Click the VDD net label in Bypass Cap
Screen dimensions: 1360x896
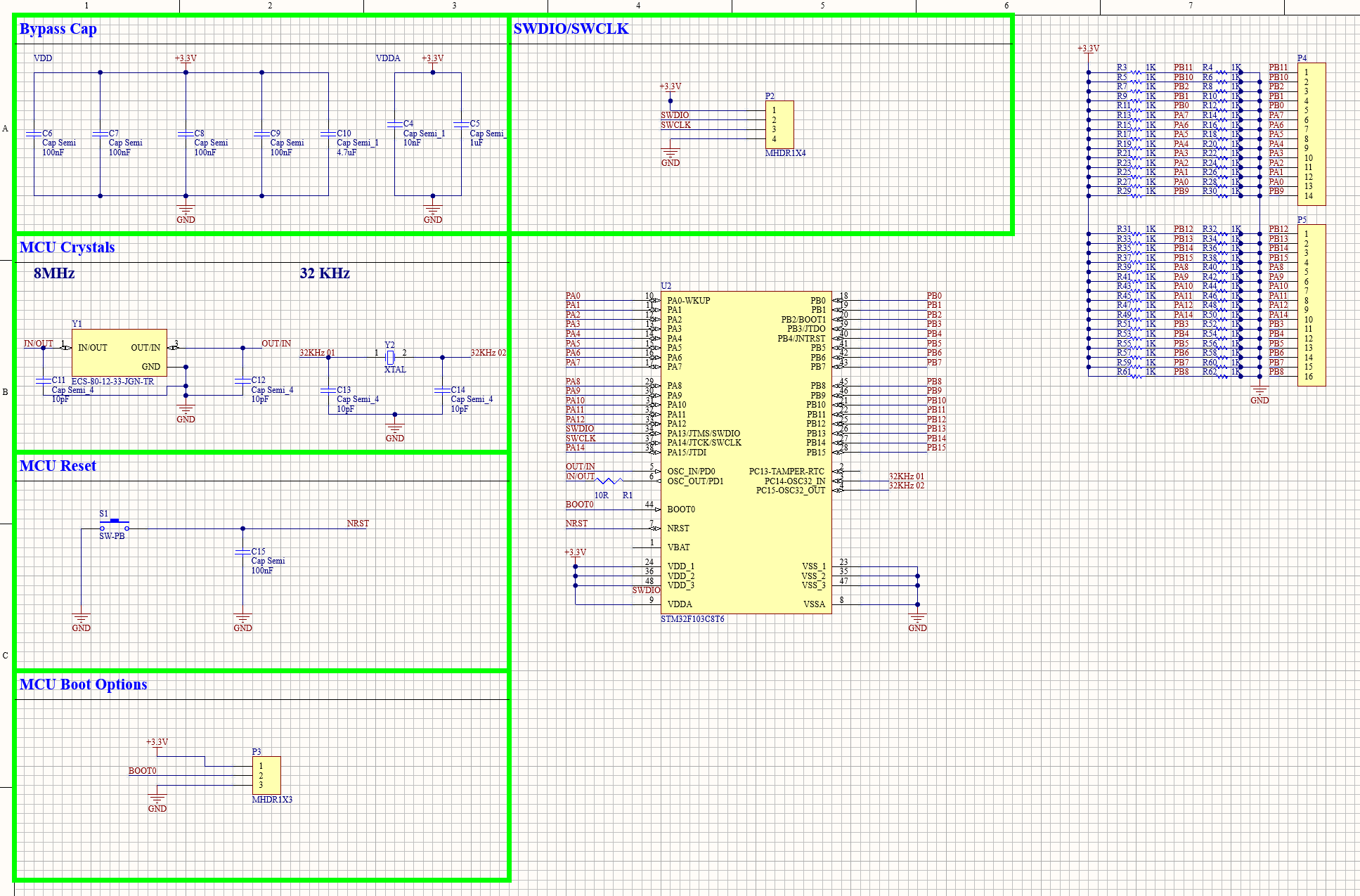[x=43, y=58]
